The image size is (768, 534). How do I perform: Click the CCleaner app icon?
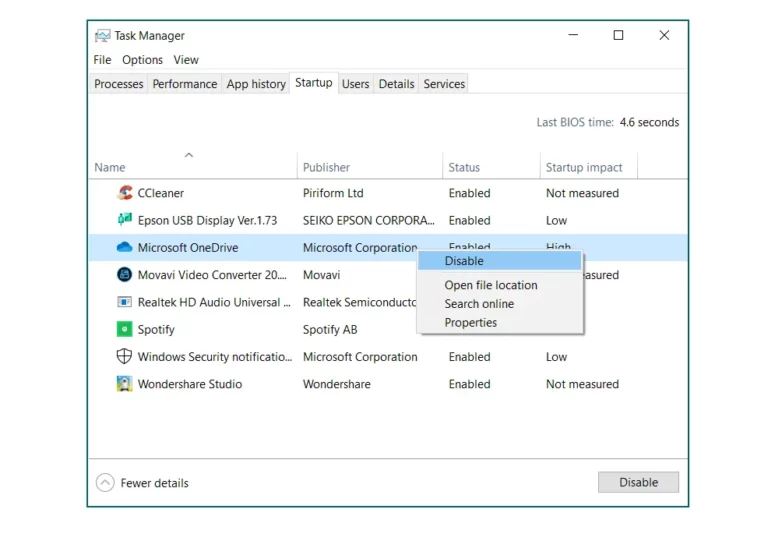[x=124, y=193]
